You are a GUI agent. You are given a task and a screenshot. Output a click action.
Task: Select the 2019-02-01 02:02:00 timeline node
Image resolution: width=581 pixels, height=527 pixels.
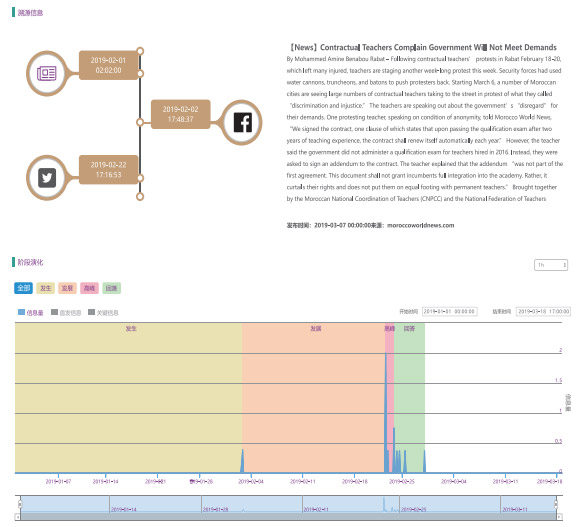(x=108, y=65)
